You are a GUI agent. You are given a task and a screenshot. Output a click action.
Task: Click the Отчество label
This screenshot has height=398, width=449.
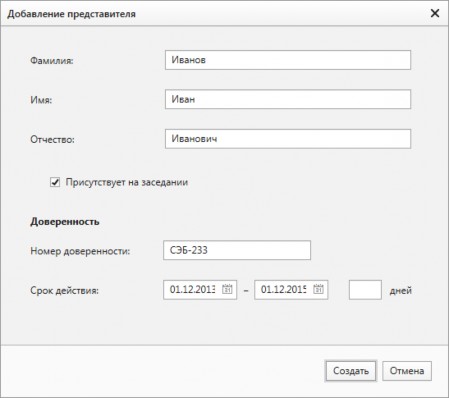[52, 139]
